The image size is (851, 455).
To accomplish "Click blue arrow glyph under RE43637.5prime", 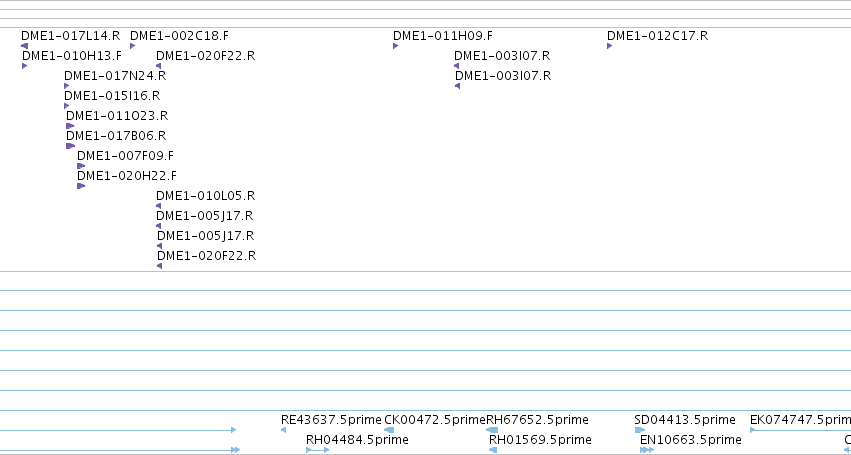I will 283,430.
